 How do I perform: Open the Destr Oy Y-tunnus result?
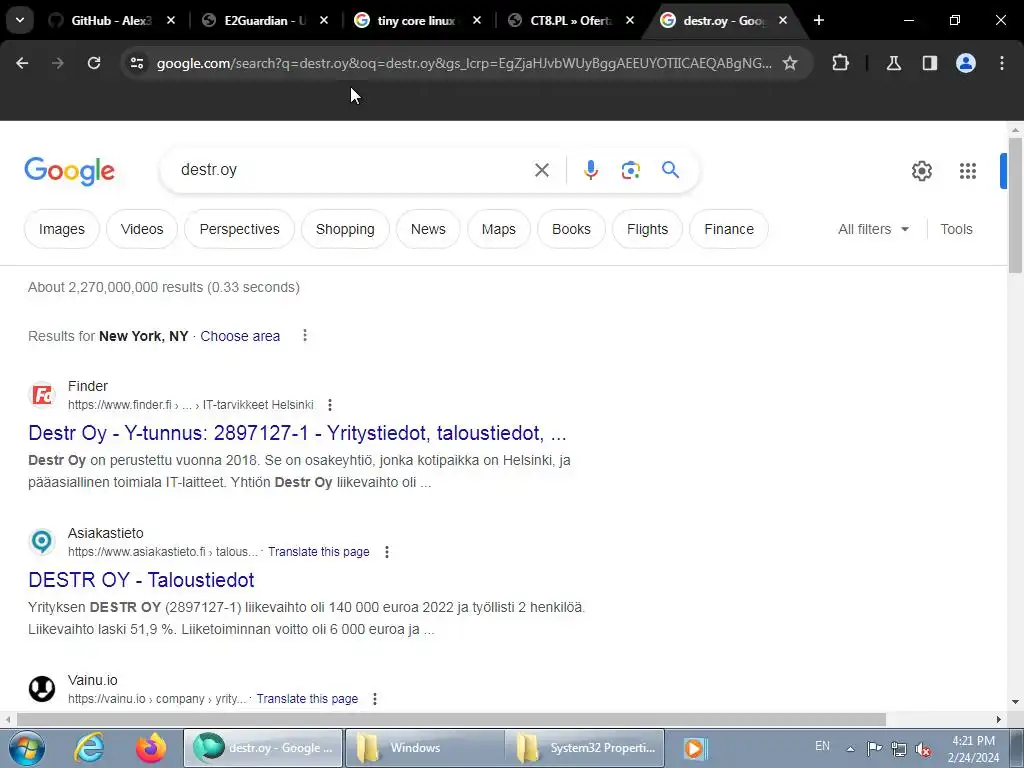coord(297,433)
